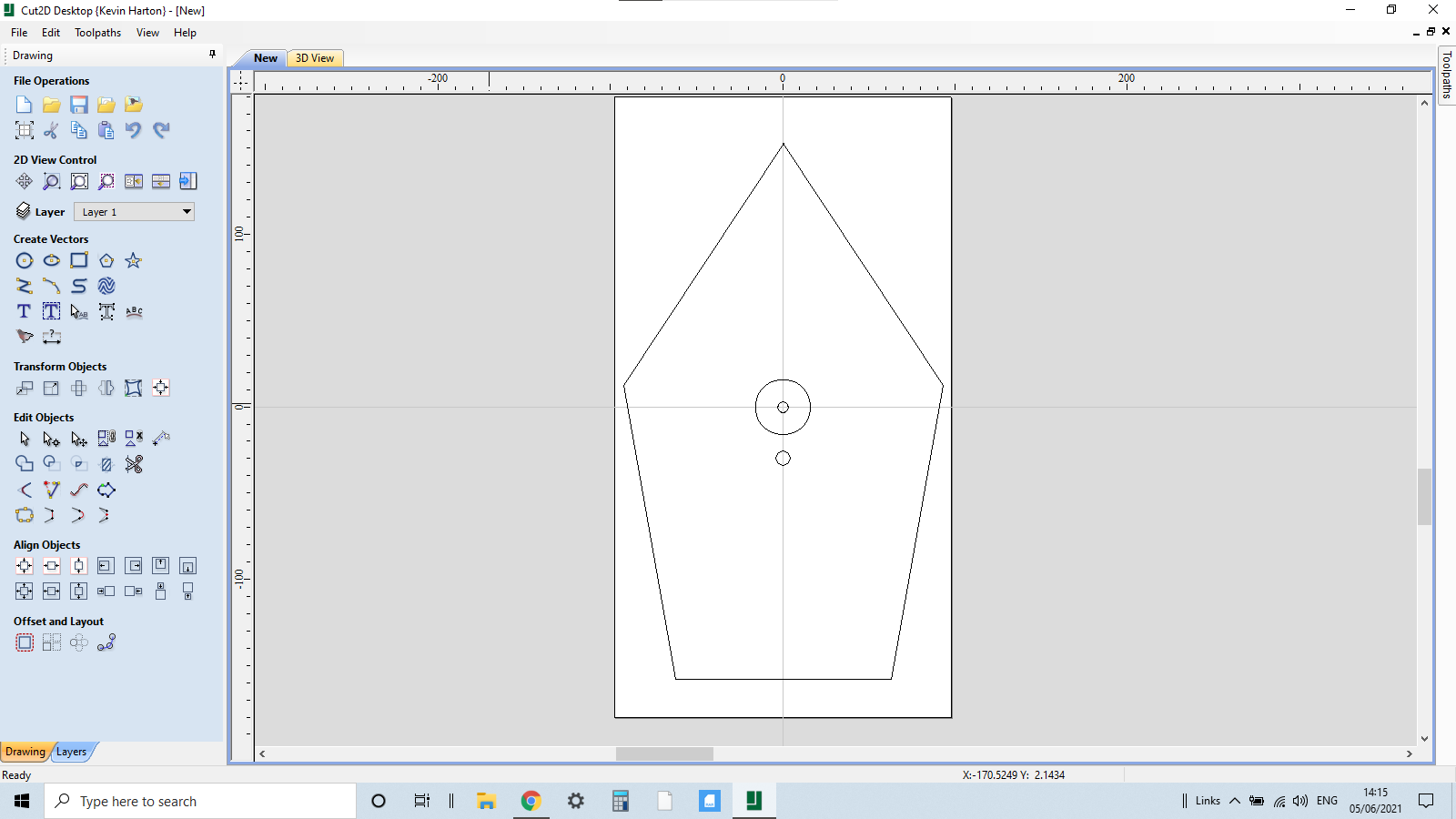Undo the last action
This screenshot has width=1456, height=819.
pyautogui.click(x=133, y=130)
